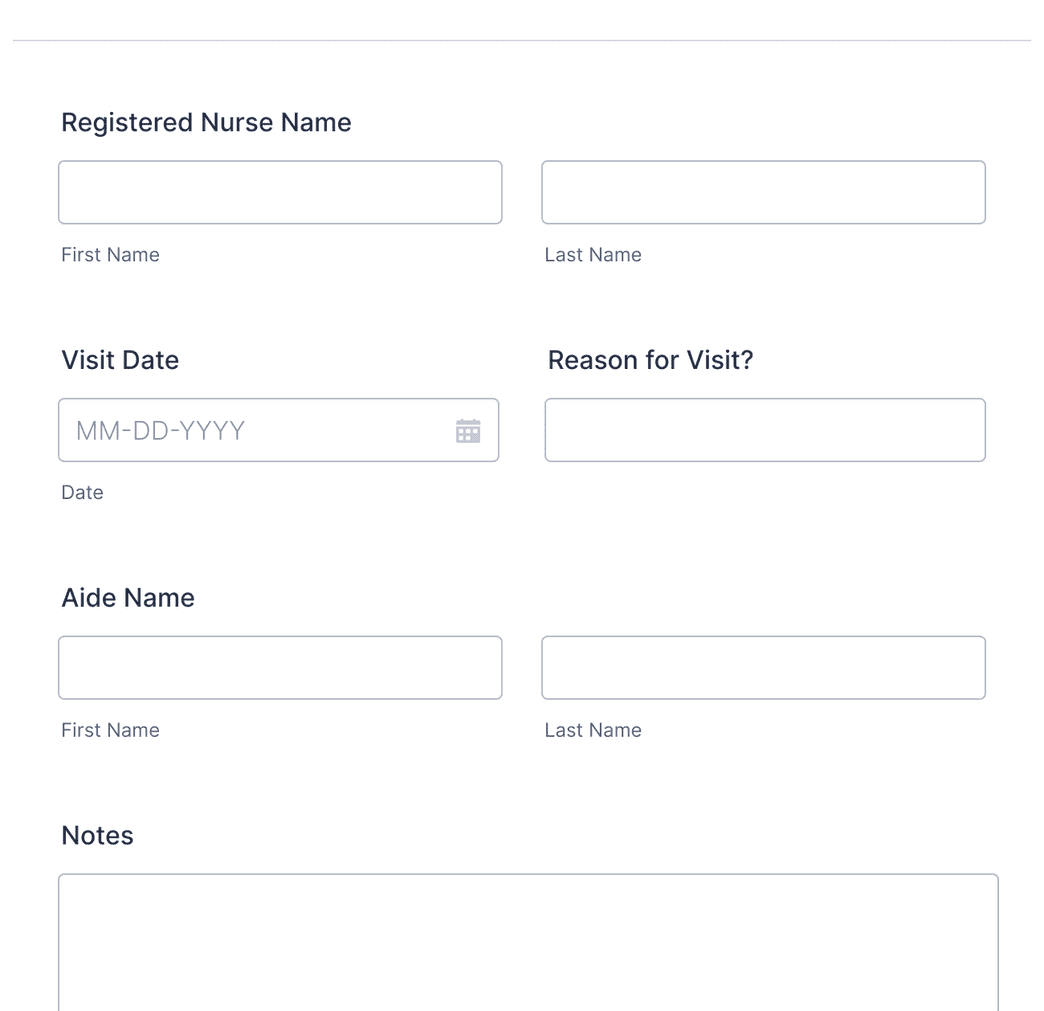
Task: Select the Reason for Visit text box
Action: pyautogui.click(x=764, y=430)
